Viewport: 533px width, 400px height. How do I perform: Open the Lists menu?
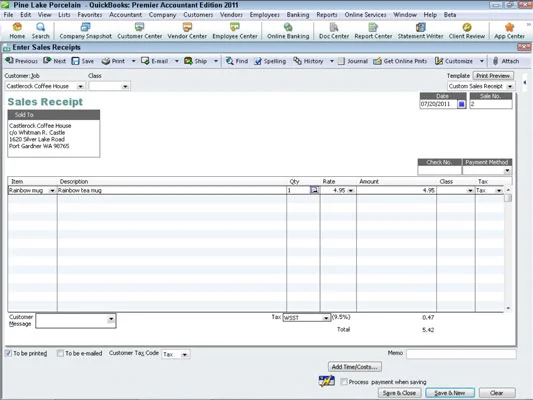tap(64, 15)
